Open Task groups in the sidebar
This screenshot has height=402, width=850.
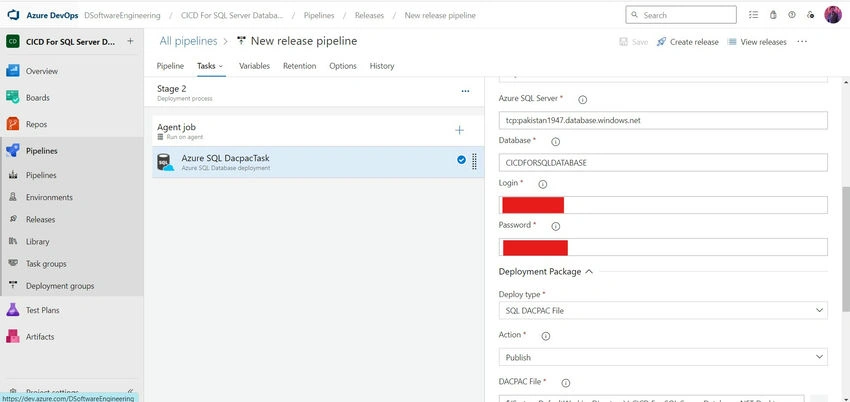pos(46,264)
